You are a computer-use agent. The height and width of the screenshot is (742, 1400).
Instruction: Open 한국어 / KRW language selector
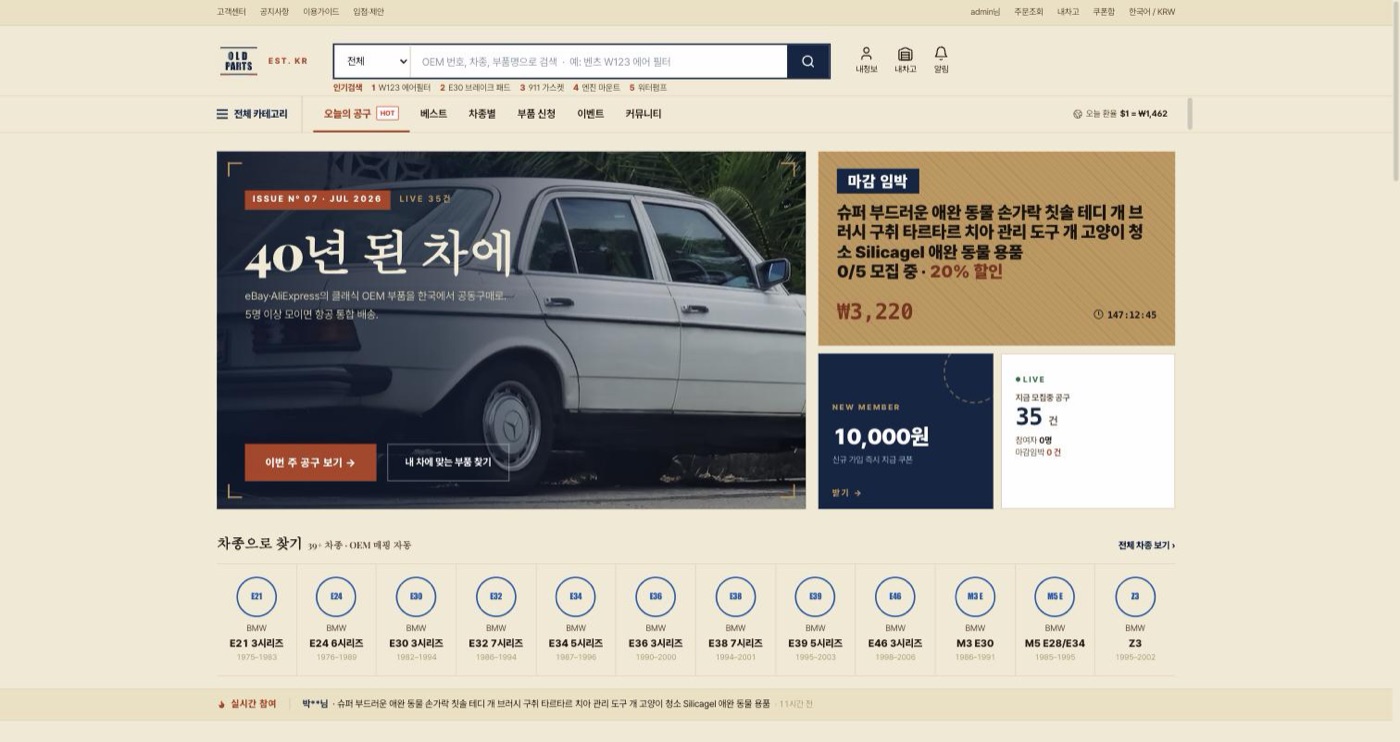point(1152,12)
